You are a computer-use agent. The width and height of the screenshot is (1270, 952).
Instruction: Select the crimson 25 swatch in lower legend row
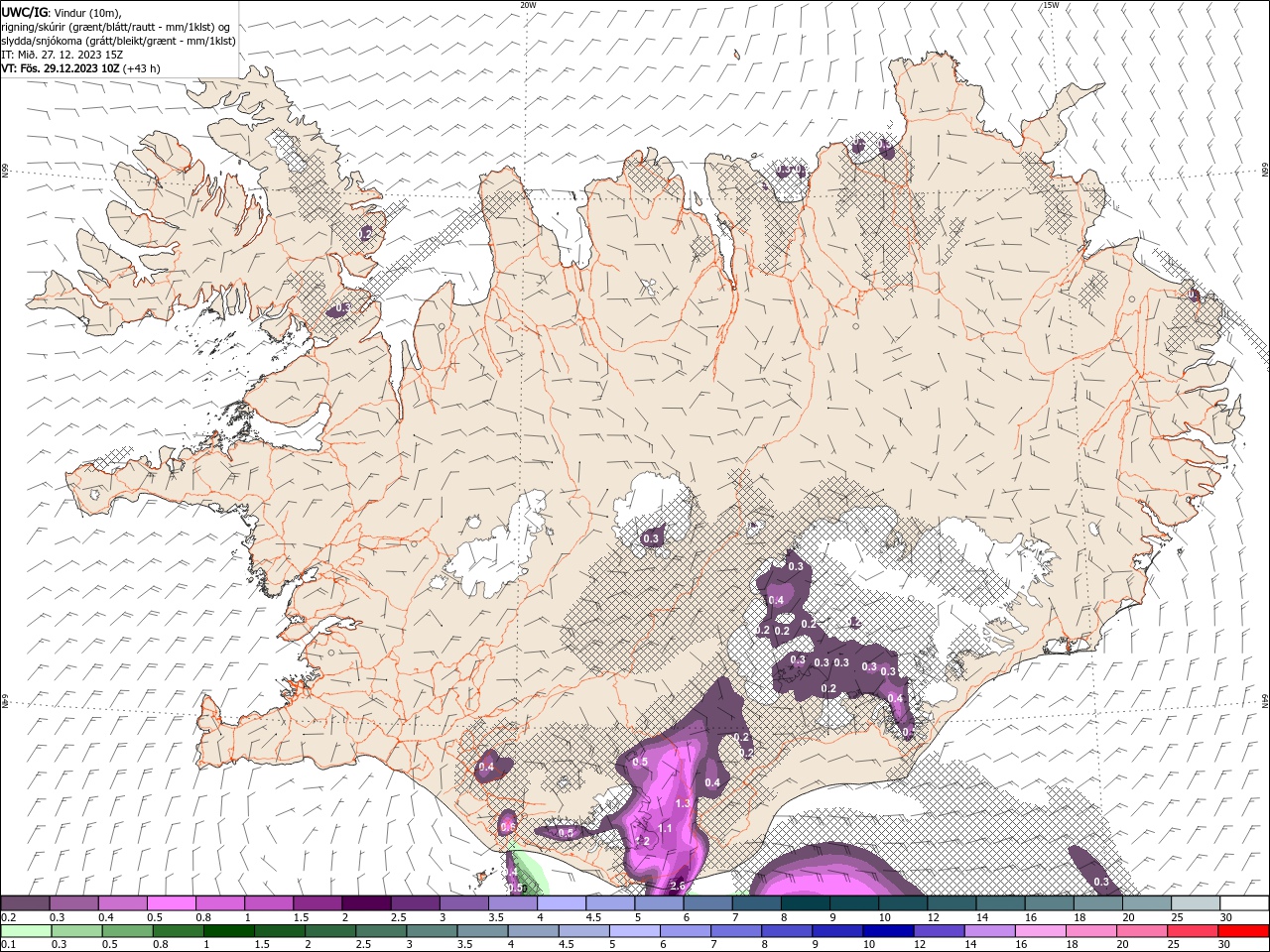[1193, 931]
